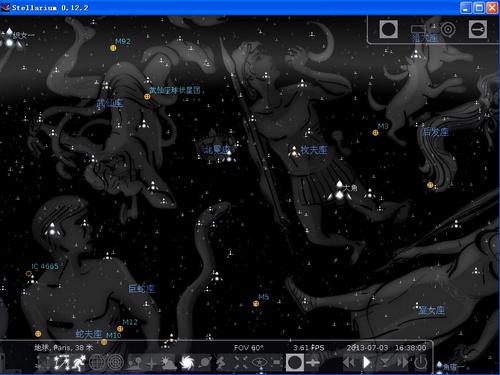Viewport: 500px width, 375px height.
Task: Click the FOV 60° status text
Action: (249, 348)
